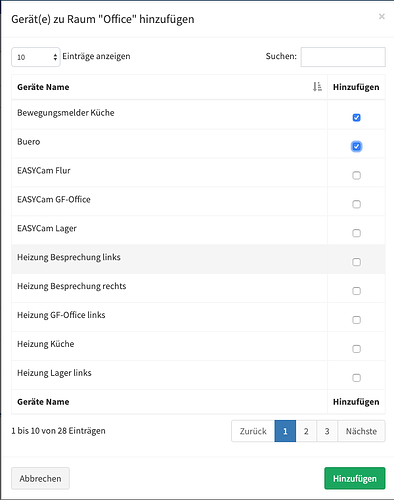This screenshot has height=500, width=394.
Task: Select the EASYCam Lager row name
Action: (x=47, y=229)
